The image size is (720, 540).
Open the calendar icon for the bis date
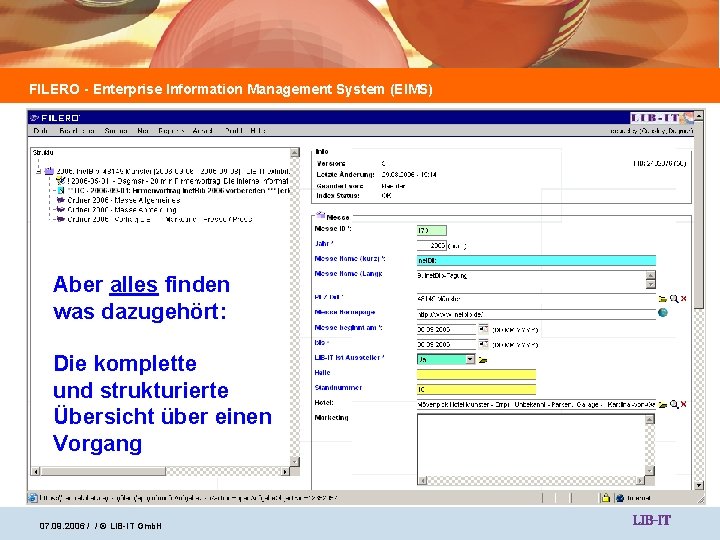483,344
